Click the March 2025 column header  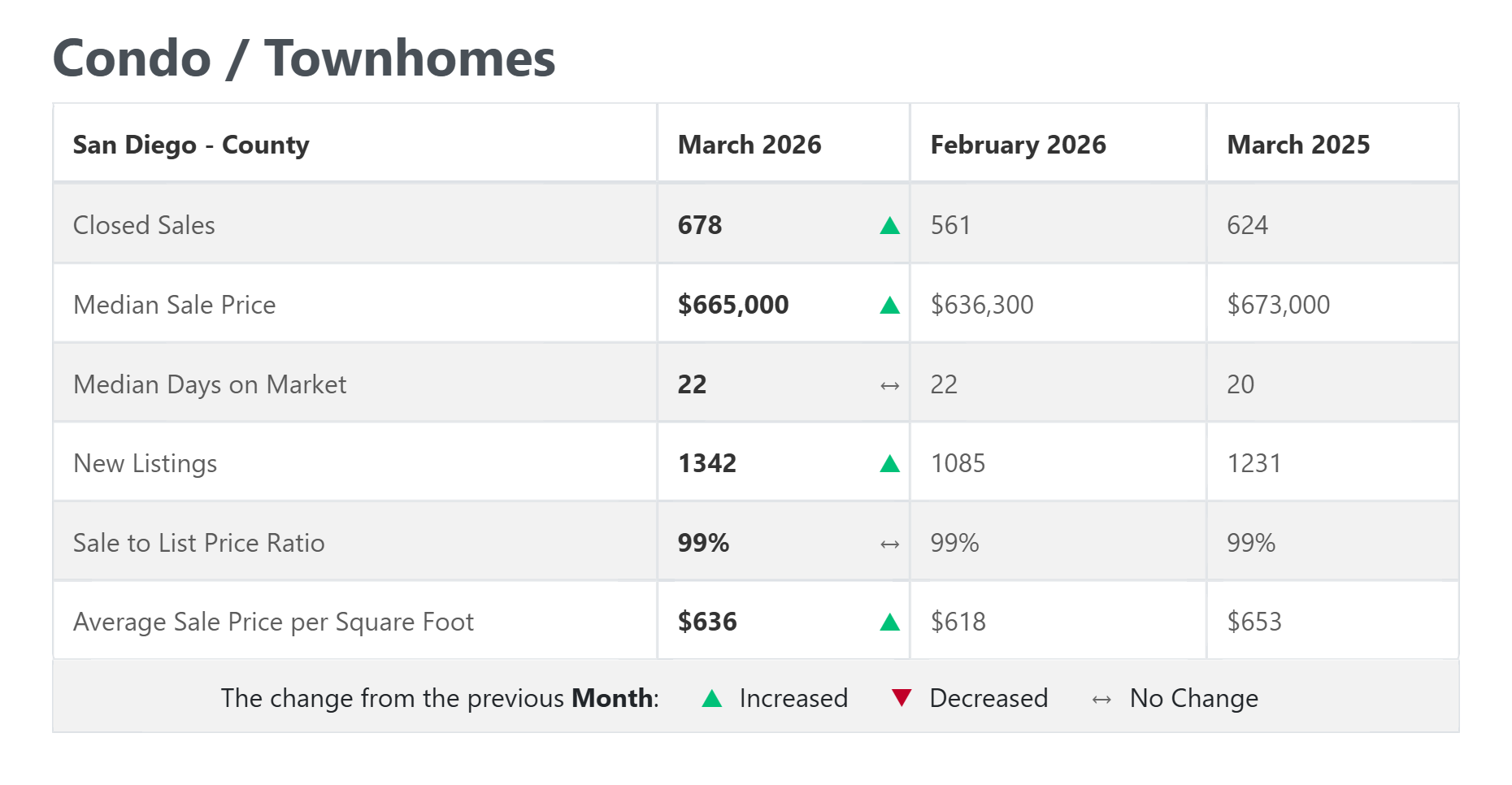pos(1298,145)
